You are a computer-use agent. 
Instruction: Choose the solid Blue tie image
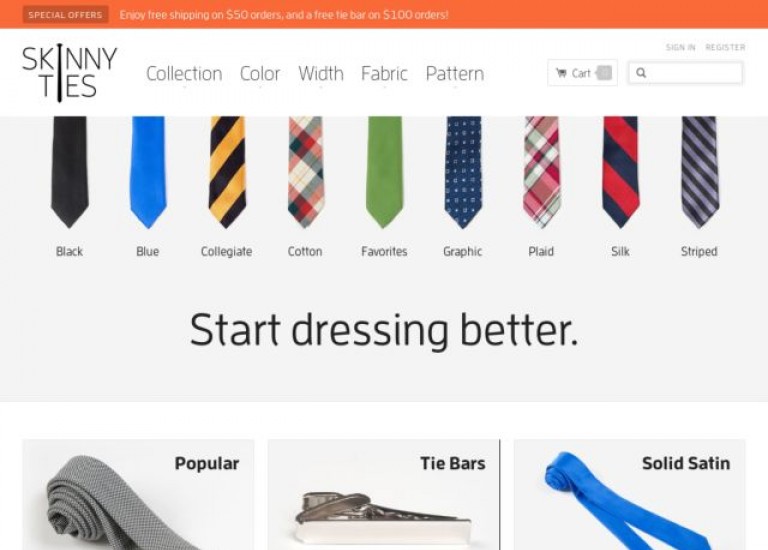click(148, 172)
